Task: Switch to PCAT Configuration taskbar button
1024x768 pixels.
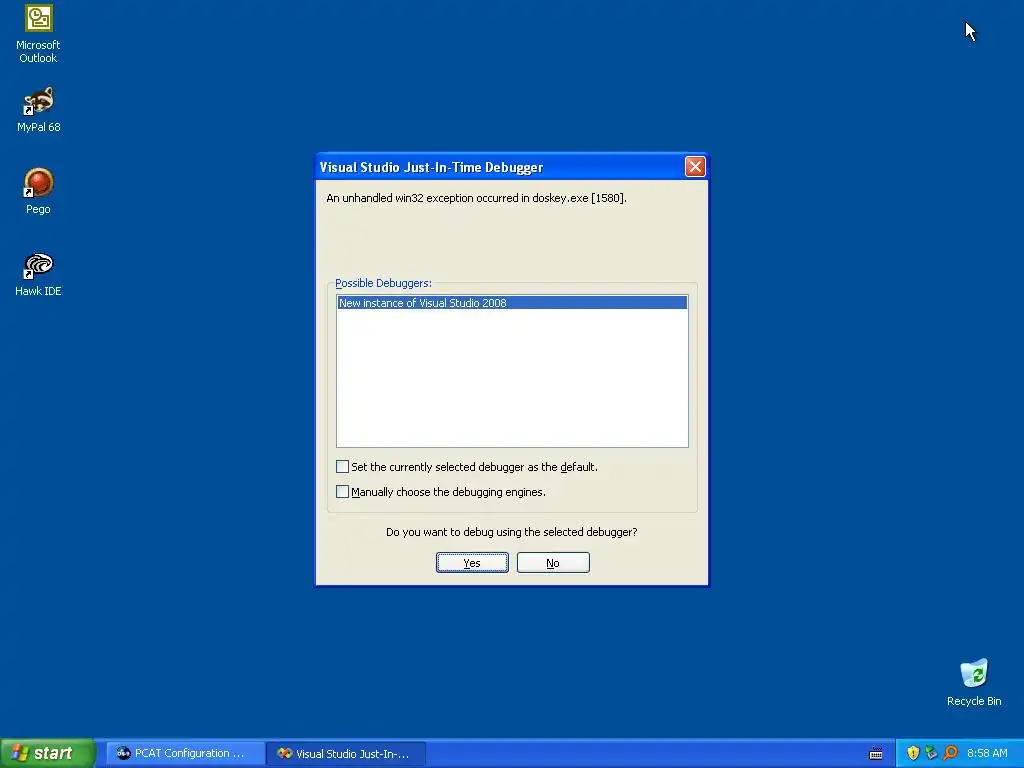Action: [184, 753]
